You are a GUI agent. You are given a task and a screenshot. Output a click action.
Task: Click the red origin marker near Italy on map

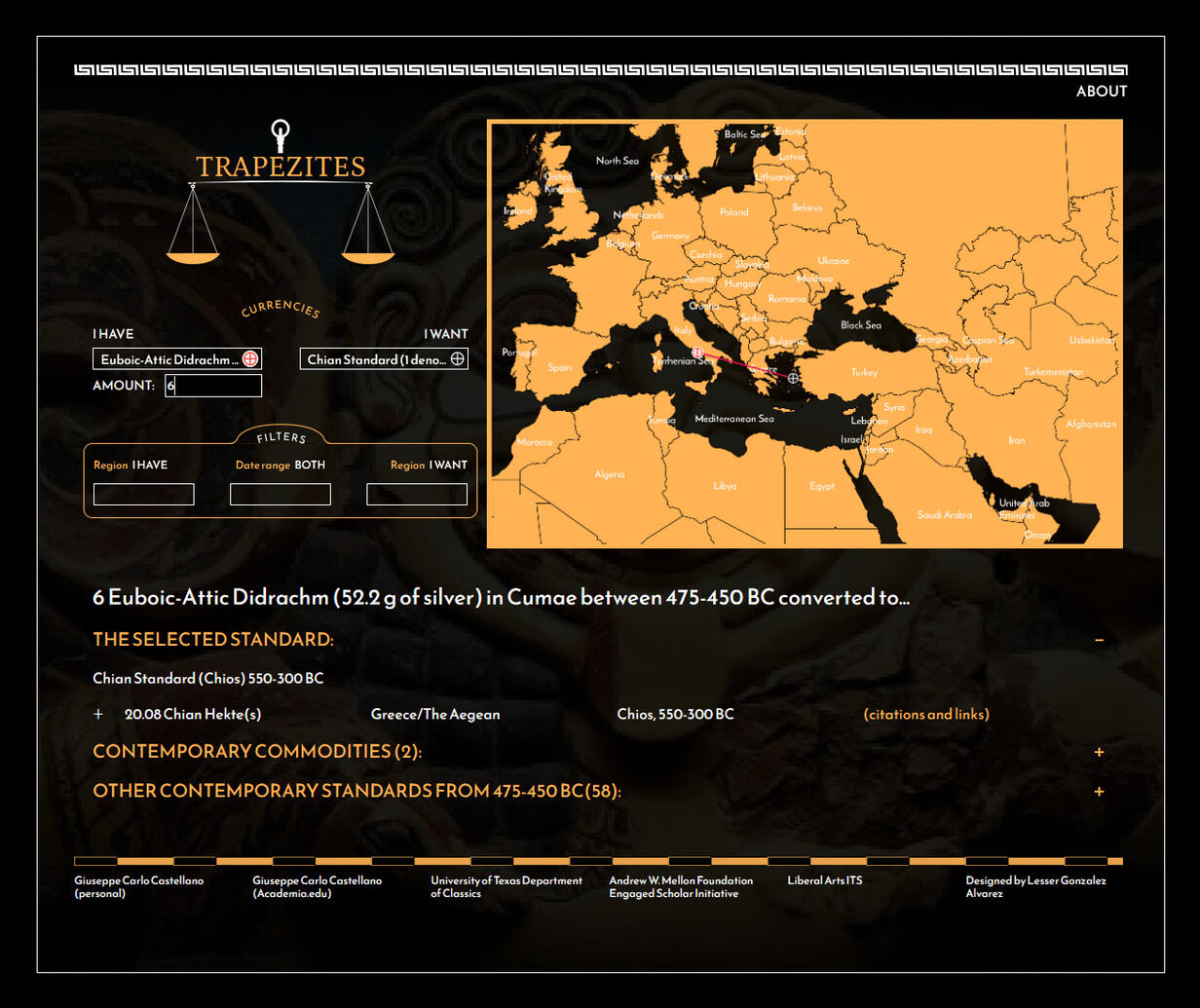(696, 352)
